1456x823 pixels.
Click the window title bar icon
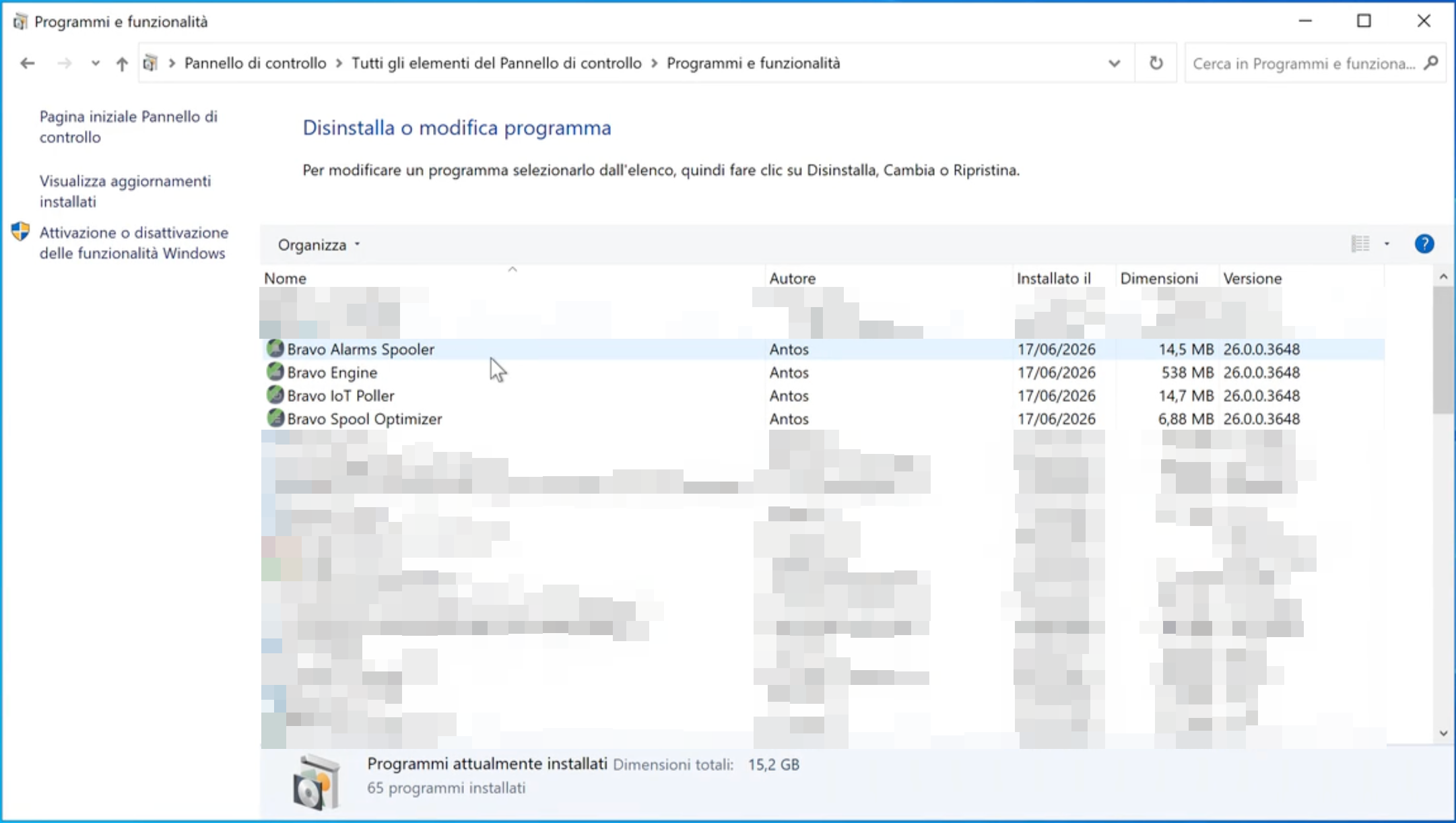click(20, 22)
